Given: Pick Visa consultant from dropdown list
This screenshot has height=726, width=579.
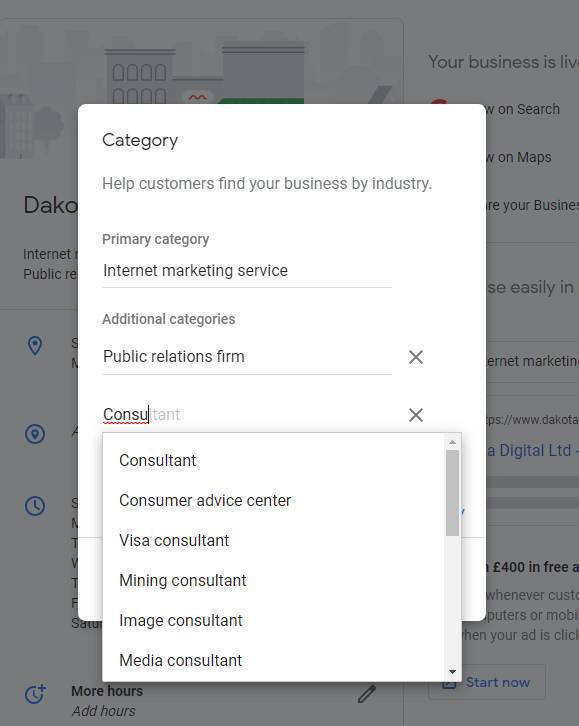Looking at the screenshot, I should point(273,540).
